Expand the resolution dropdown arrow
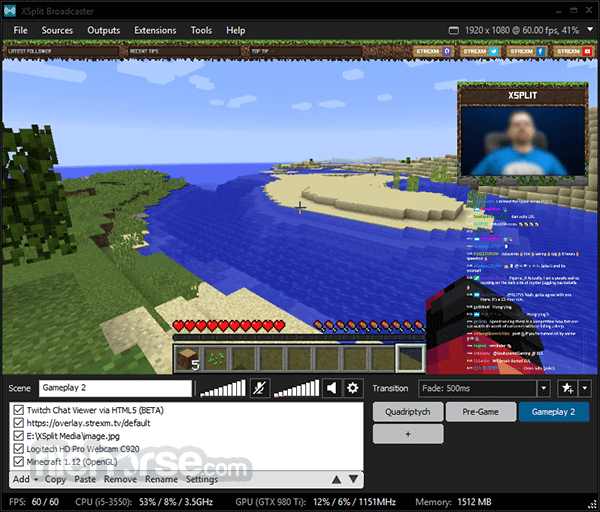 click(590, 30)
